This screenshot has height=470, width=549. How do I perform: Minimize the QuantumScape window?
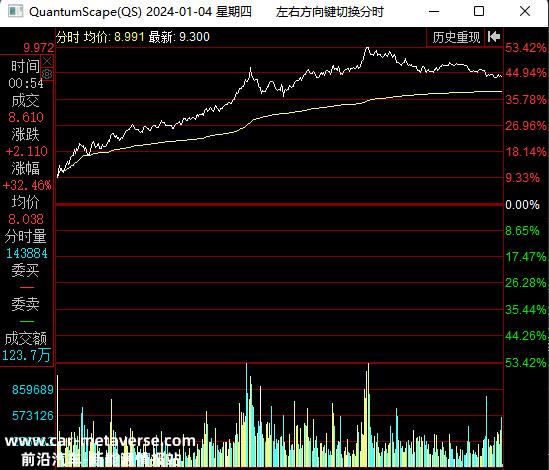pos(434,12)
